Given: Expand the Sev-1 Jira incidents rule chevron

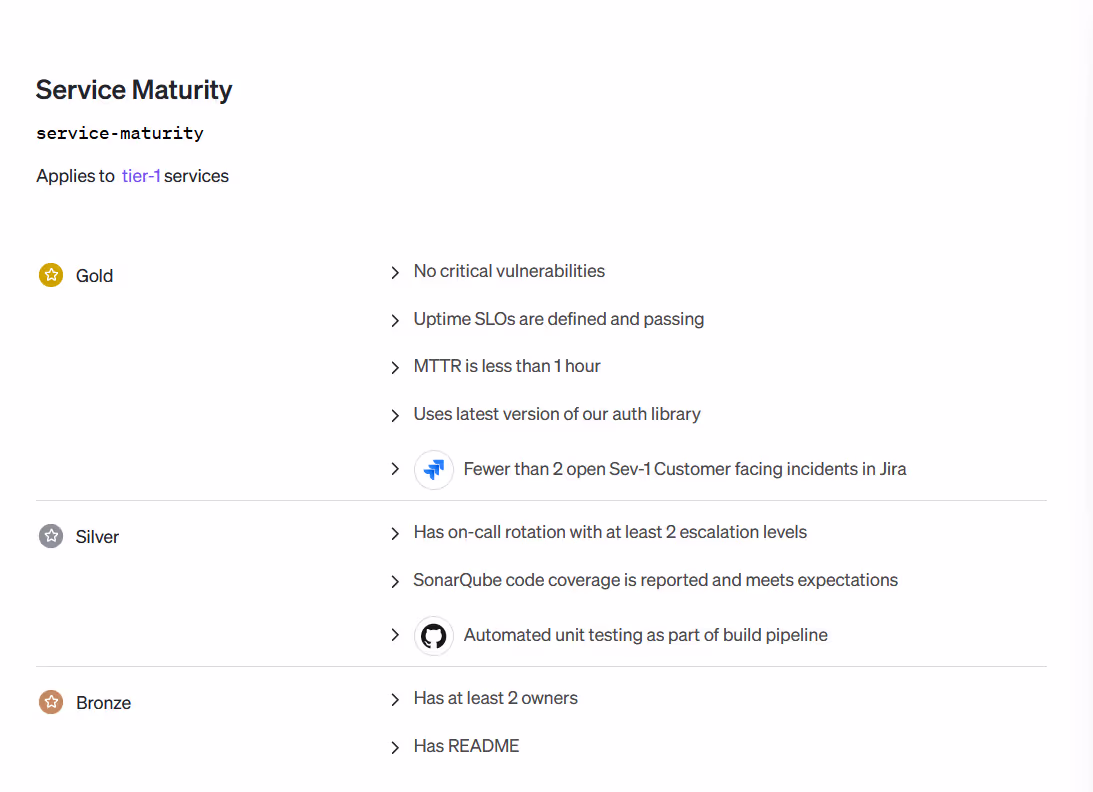Looking at the screenshot, I should pyautogui.click(x=396, y=469).
